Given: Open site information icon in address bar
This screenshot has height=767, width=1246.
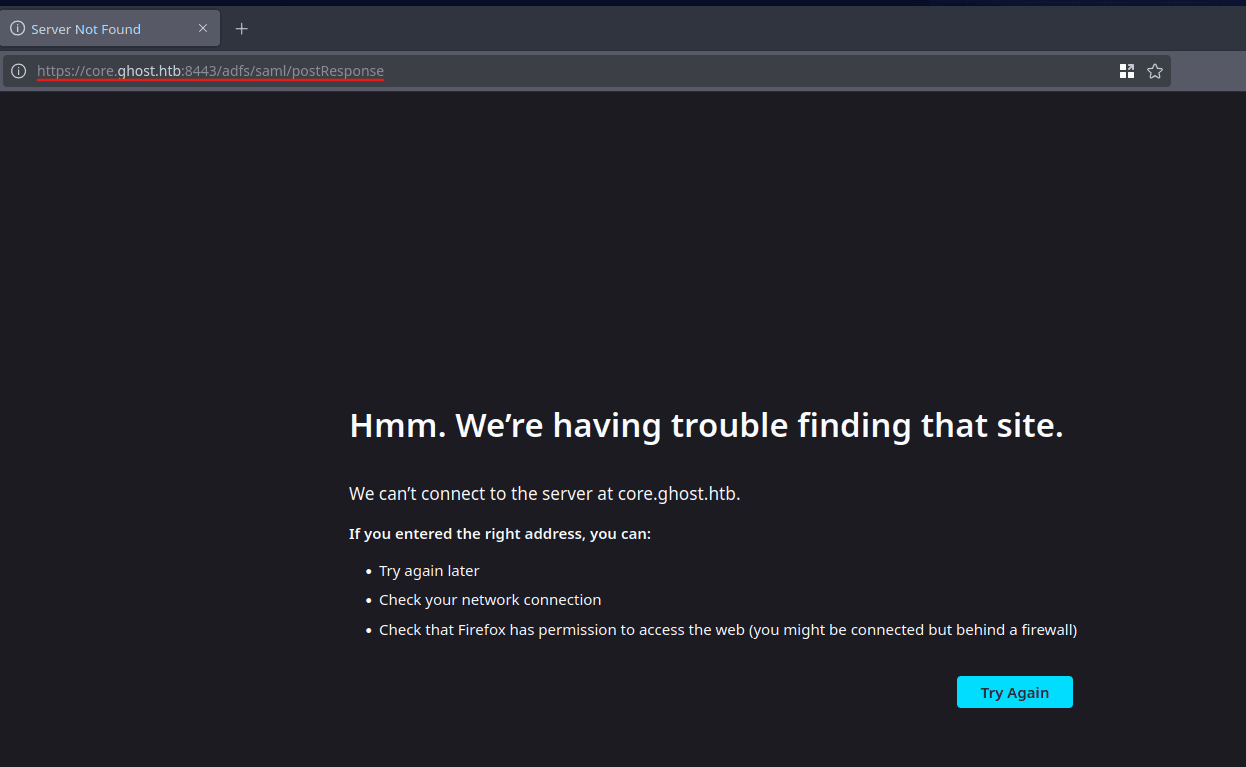Looking at the screenshot, I should [18, 71].
